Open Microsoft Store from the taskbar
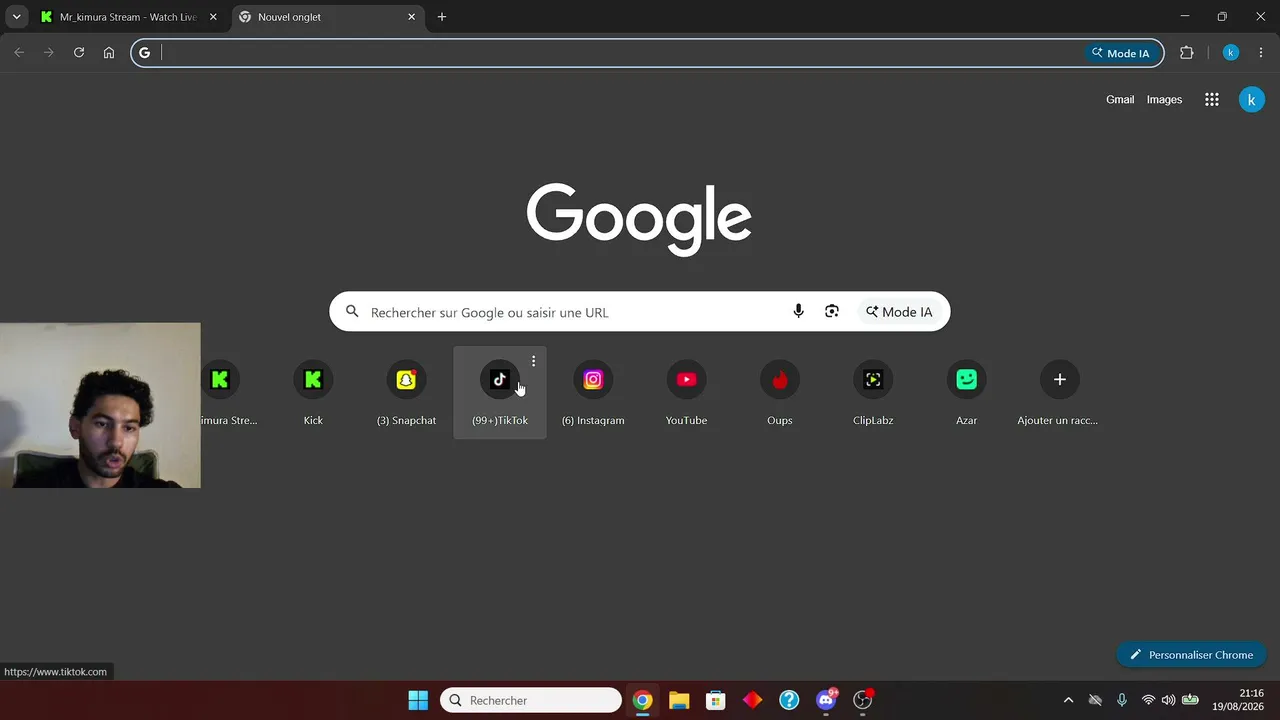The width and height of the screenshot is (1280, 720). point(715,700)
